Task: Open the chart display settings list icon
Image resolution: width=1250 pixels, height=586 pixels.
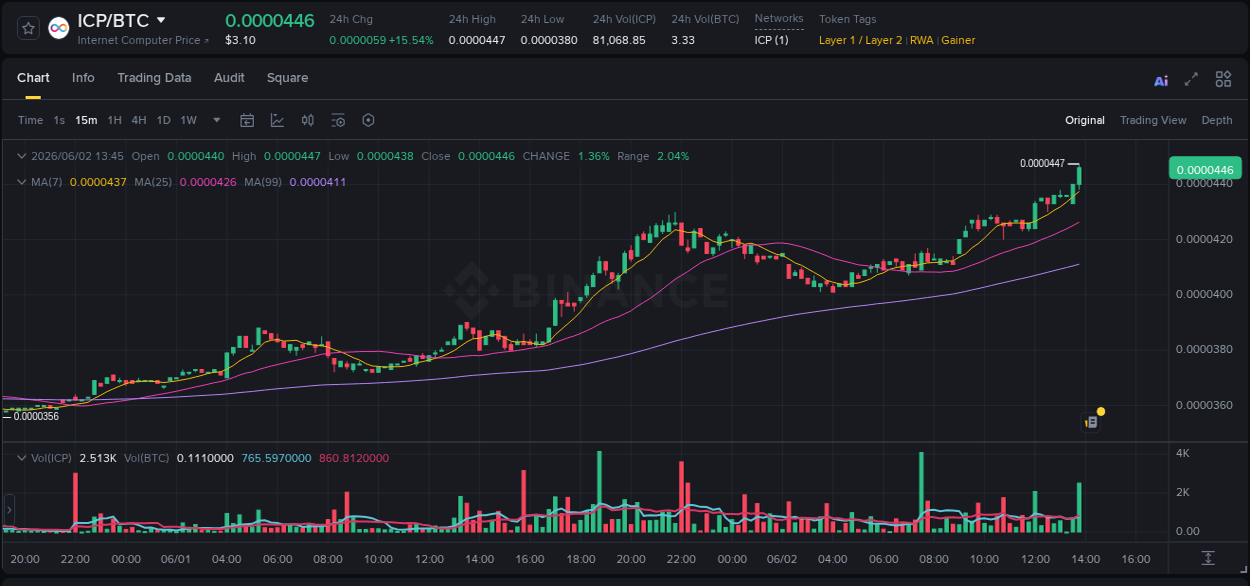Action: [x=338, y=120]
